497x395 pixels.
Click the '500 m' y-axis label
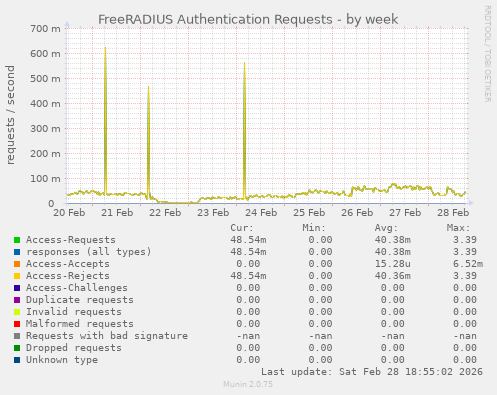[45, 79]
